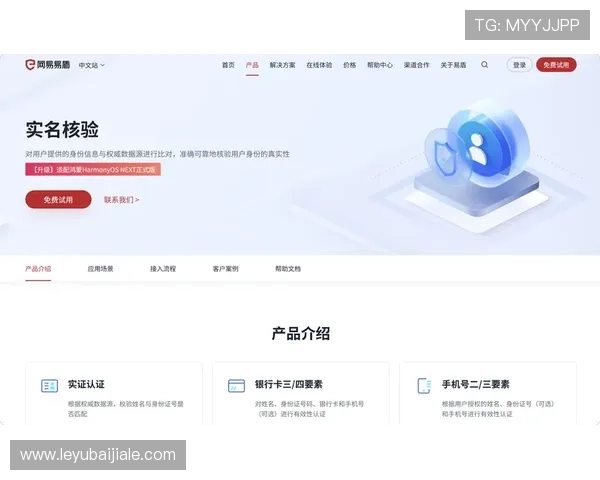Click the description under 银行卡三/四要素
The width and height of the screenshot is (600, 480).
pos(309,409)
